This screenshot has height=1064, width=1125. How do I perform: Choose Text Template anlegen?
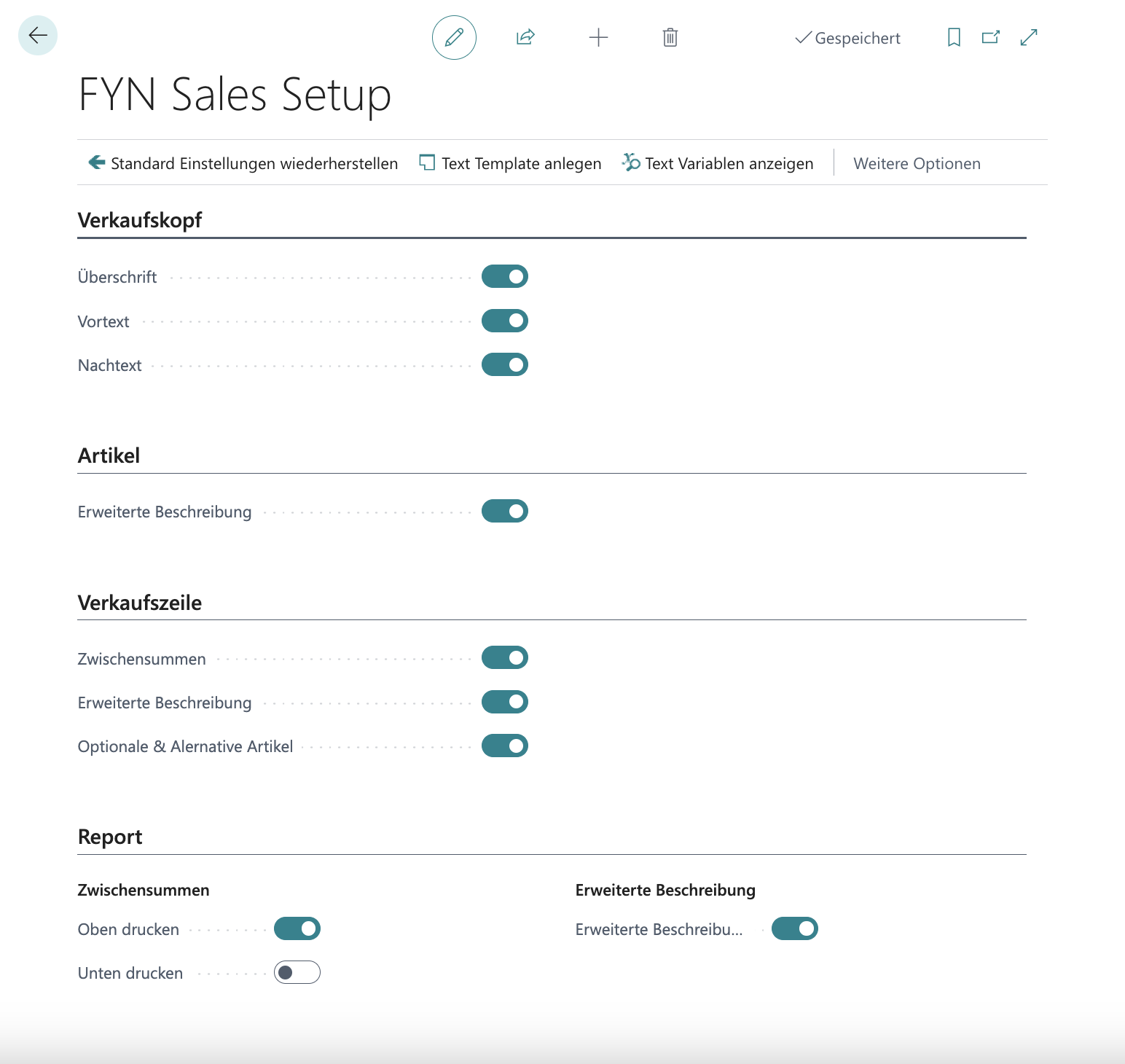[x=511, y=163]
